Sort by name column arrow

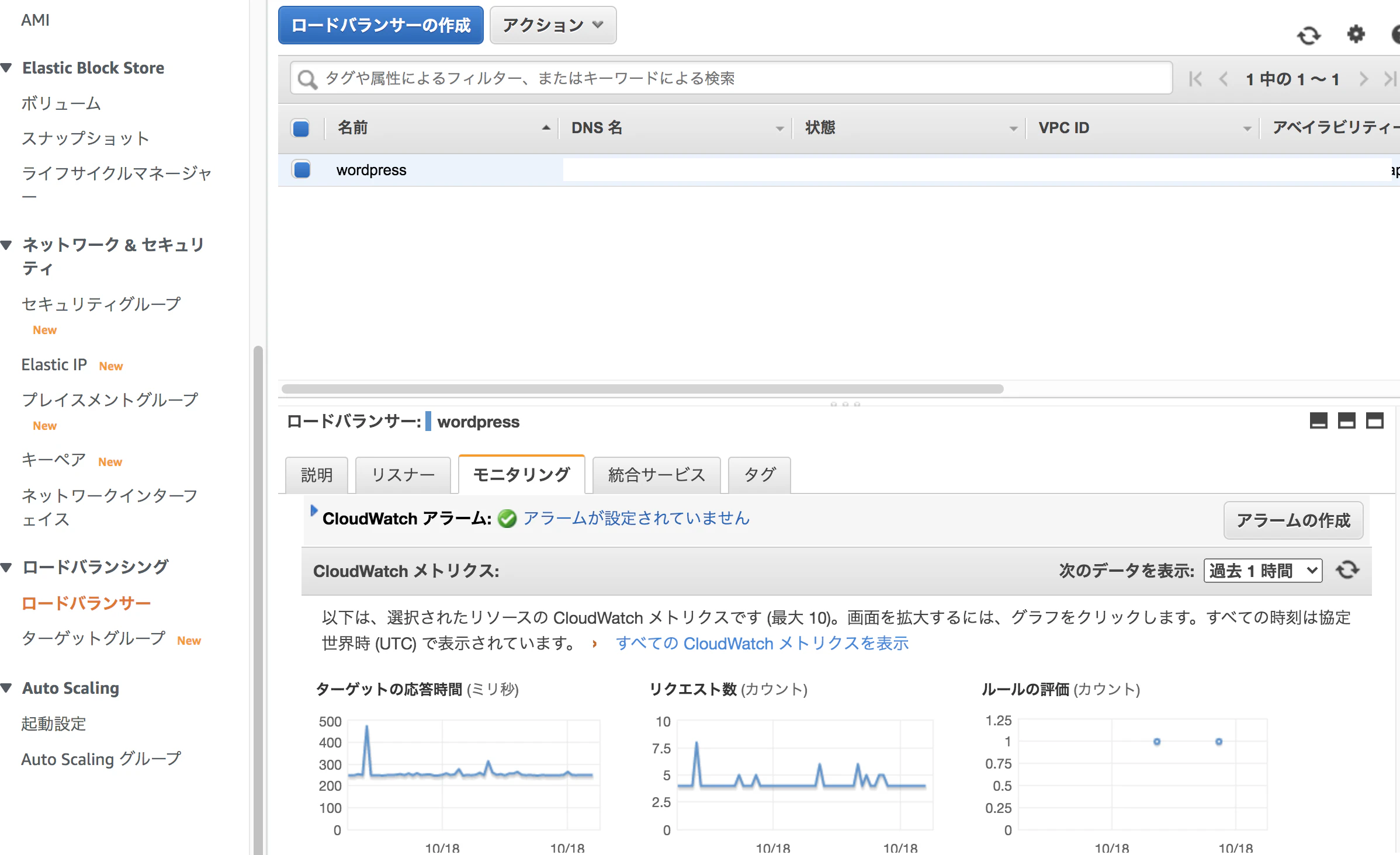(x=546, y=128)
